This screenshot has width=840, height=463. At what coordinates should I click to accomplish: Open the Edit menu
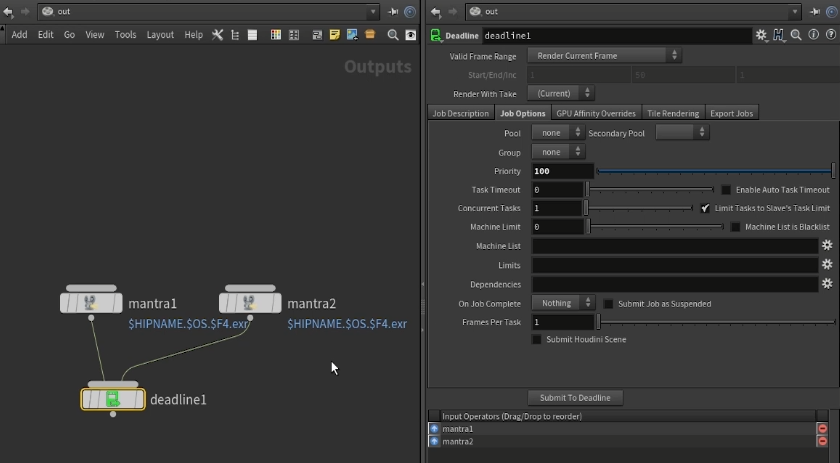coord(46,35)
